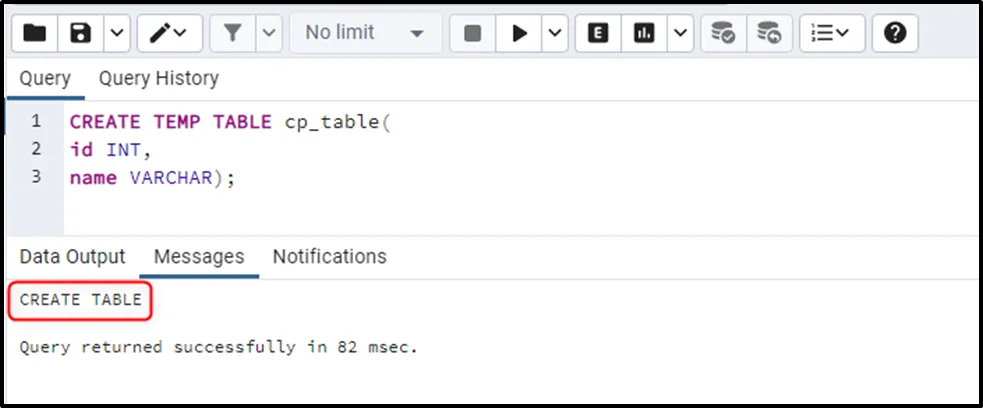Open the Edit pencil dropdown menu
This screenshot has width=983, height=408.
[x=168, y=33]
